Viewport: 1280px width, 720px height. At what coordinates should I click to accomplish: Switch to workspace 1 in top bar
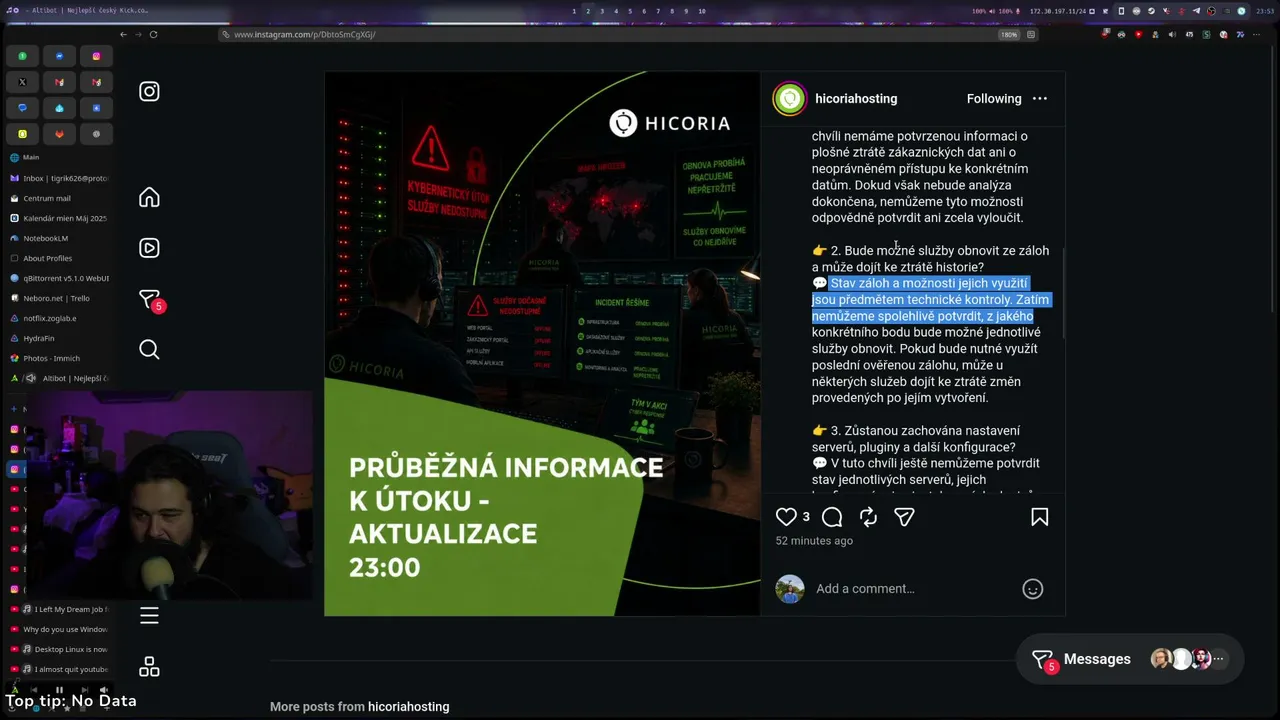click(574, 11)
